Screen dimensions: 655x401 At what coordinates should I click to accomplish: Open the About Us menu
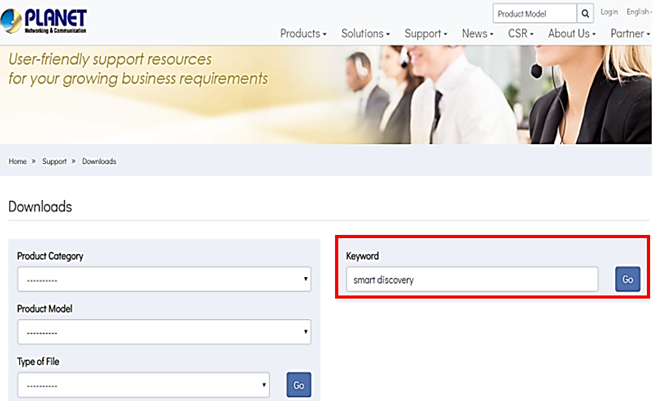pyautogui.click(x=571, y=34)
